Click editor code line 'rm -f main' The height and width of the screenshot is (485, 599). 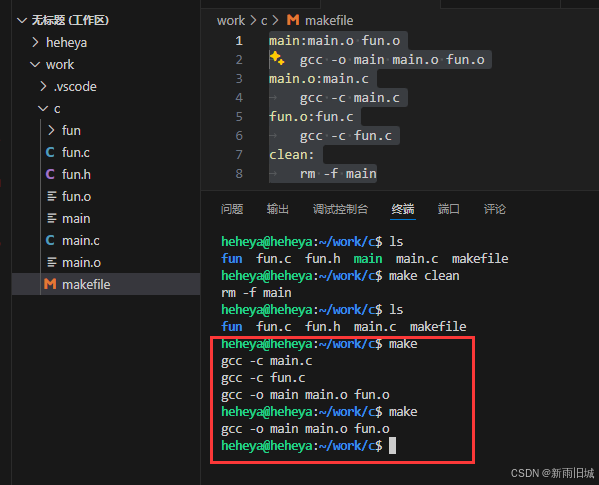tap(338, 174)
